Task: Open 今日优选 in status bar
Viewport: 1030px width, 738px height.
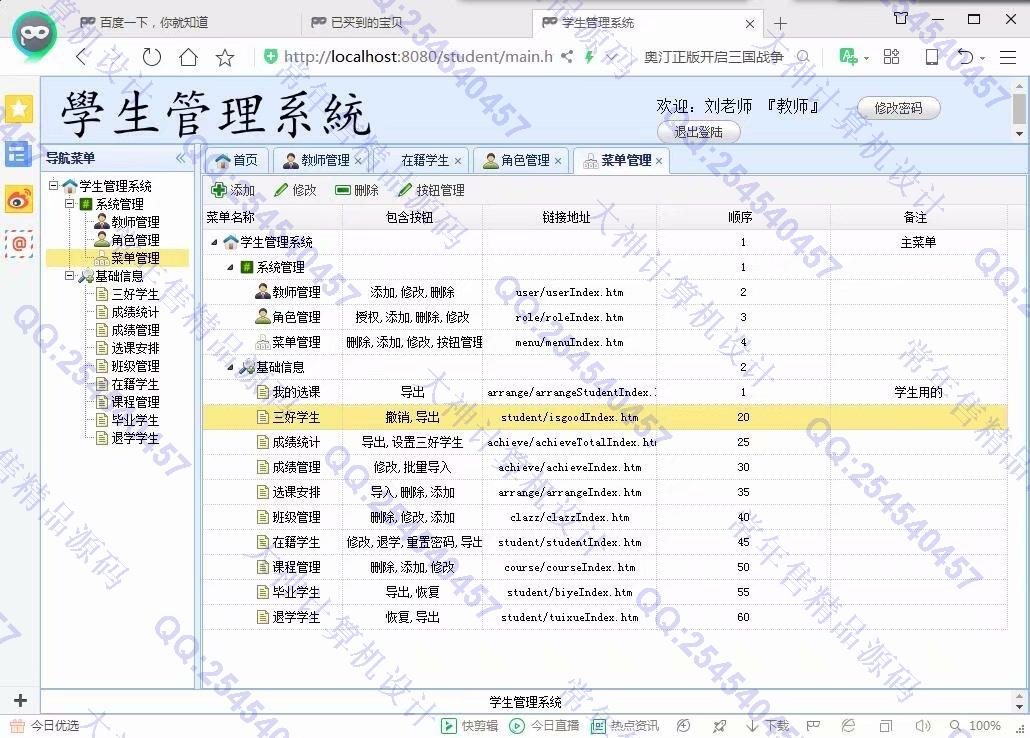Action: tap(45, 726)
